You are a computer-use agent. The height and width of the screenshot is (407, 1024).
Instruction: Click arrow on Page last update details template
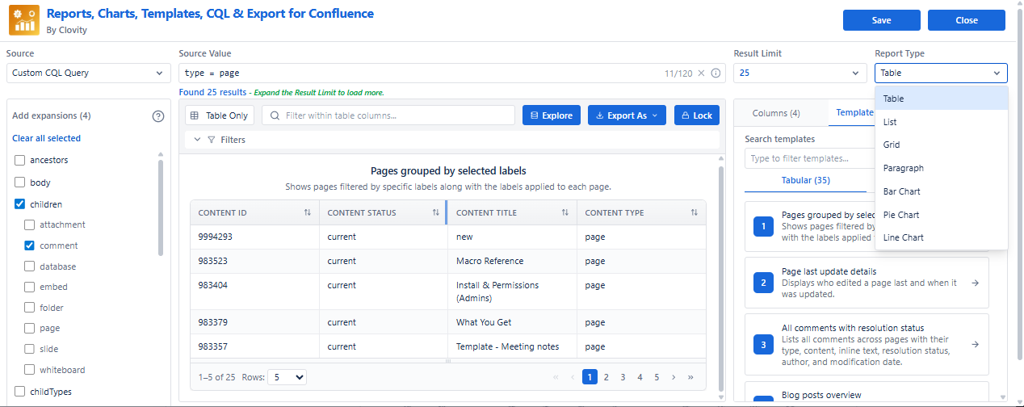click(x=975, y=283)
